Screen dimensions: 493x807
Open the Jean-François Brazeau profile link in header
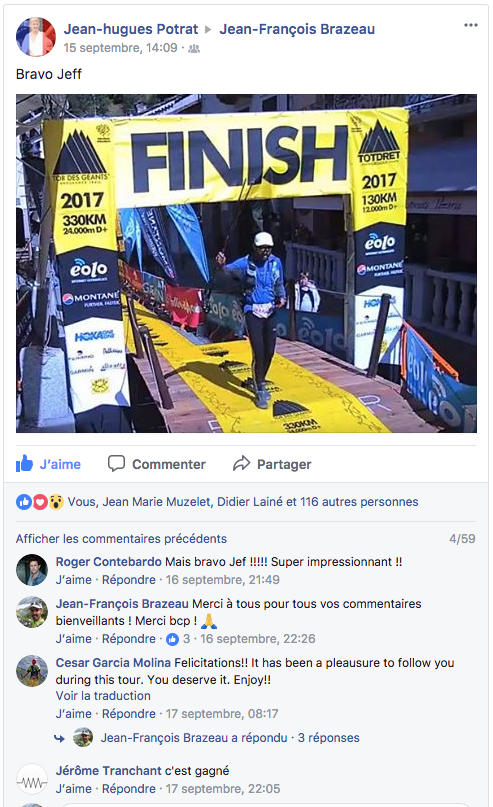click(x=297, y=29)
